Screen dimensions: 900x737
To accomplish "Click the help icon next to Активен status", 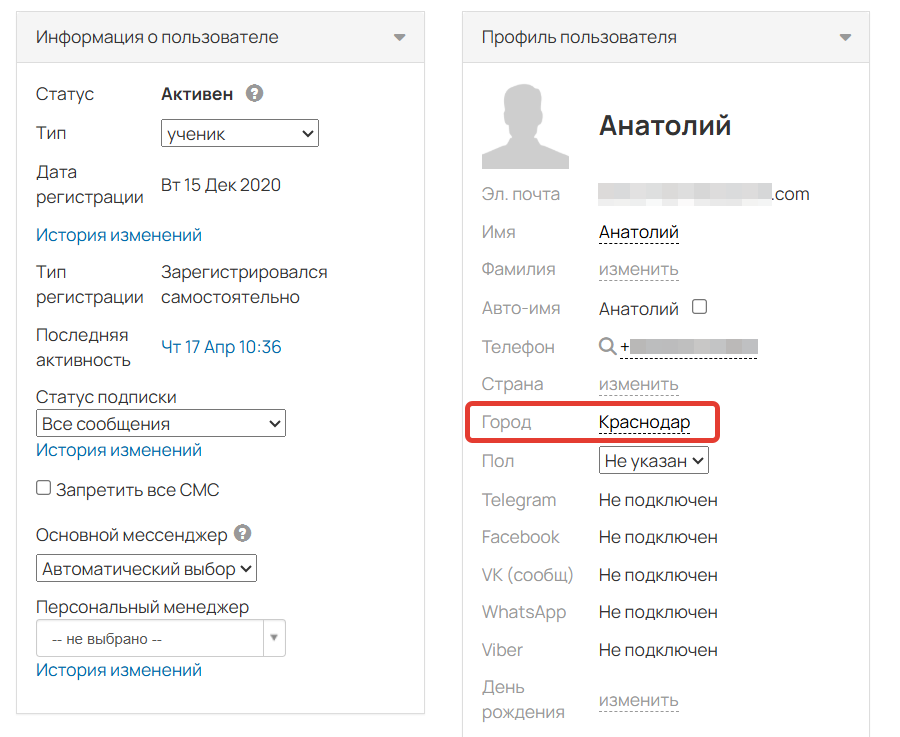I will (x=255, y=94).
